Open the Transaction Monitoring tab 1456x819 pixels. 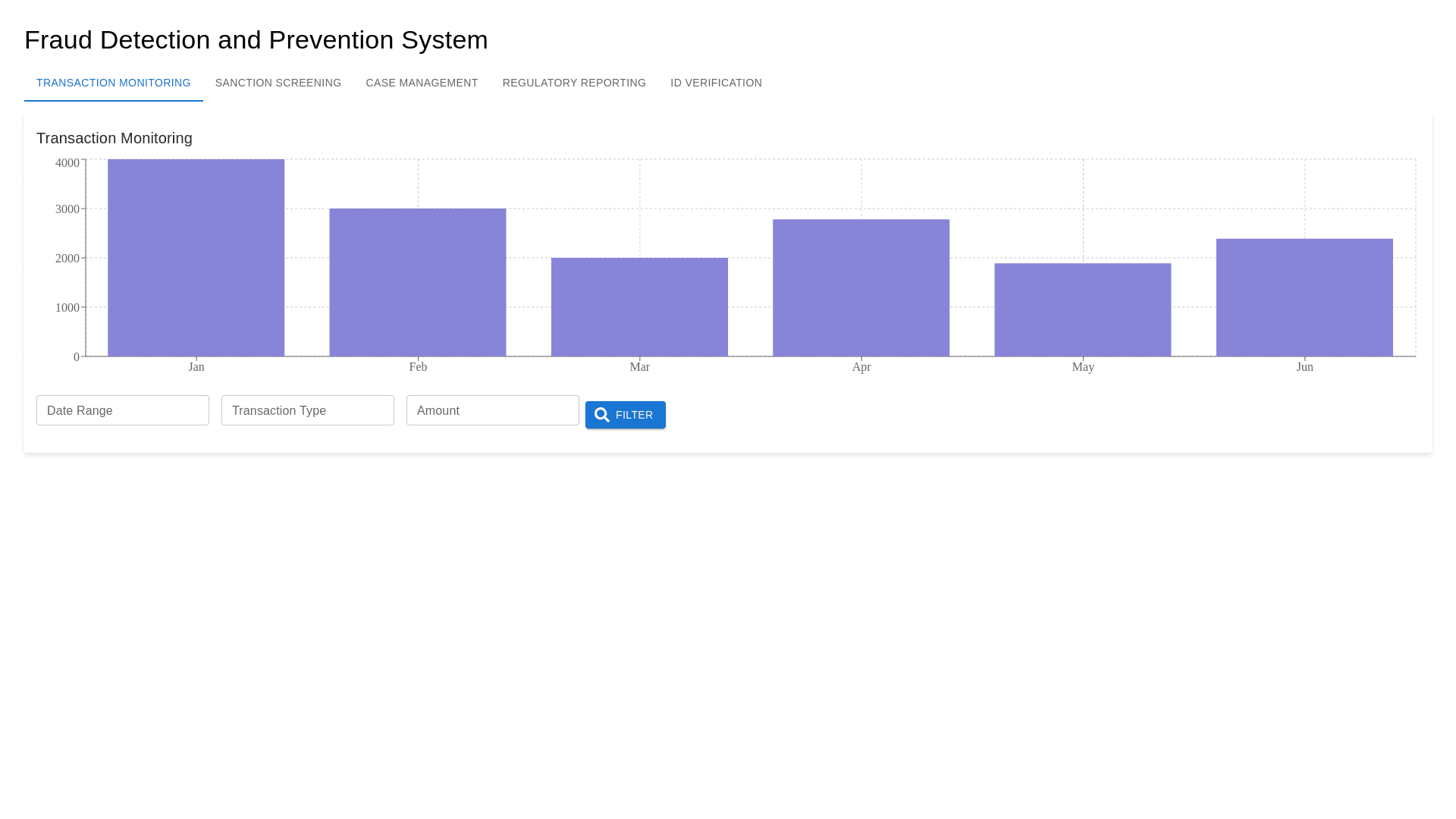pyautogui.click(x=114, y=83)
